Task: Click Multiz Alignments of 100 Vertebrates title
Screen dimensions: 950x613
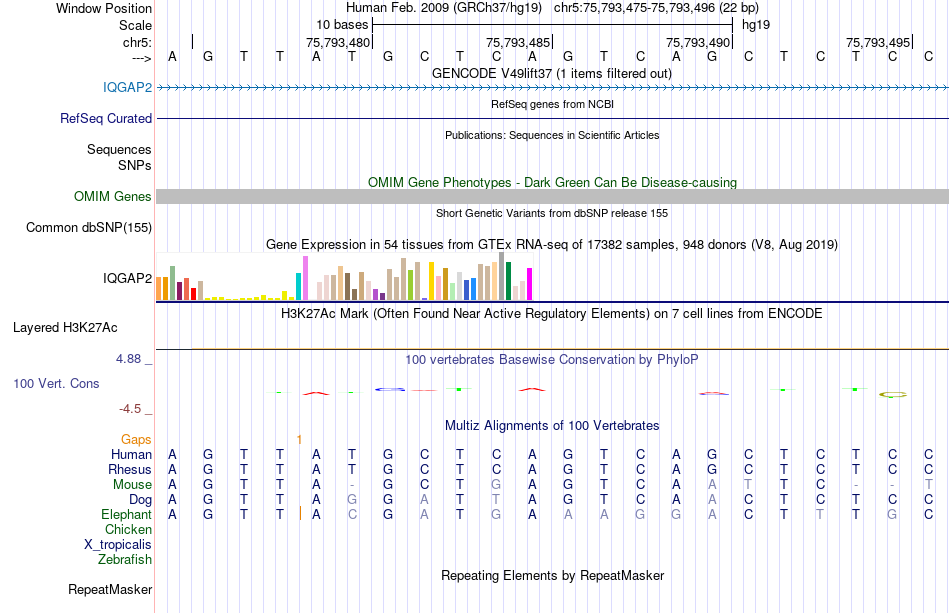Action: coord(552,425)
